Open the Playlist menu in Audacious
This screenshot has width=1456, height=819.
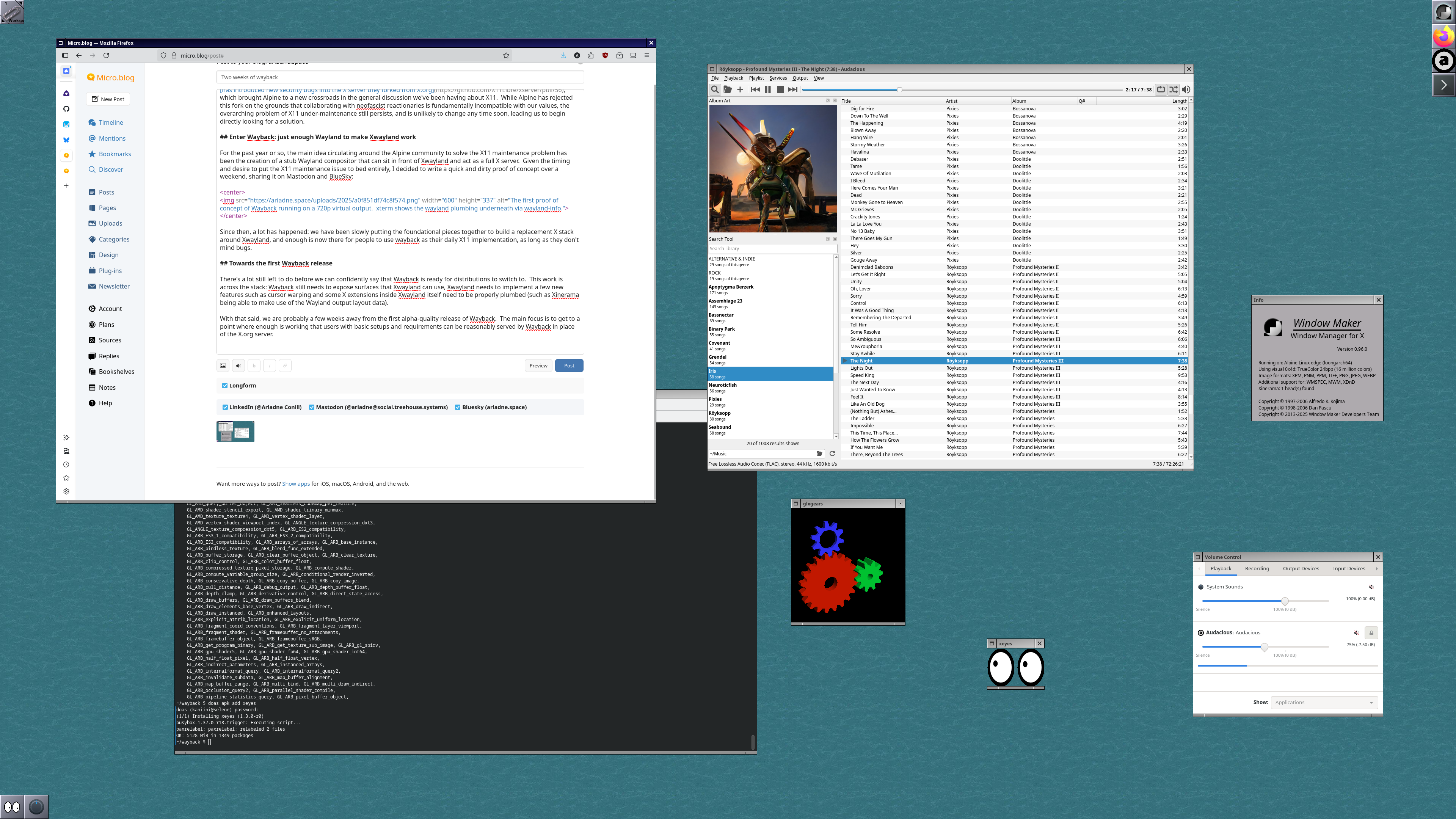(756, 78)
